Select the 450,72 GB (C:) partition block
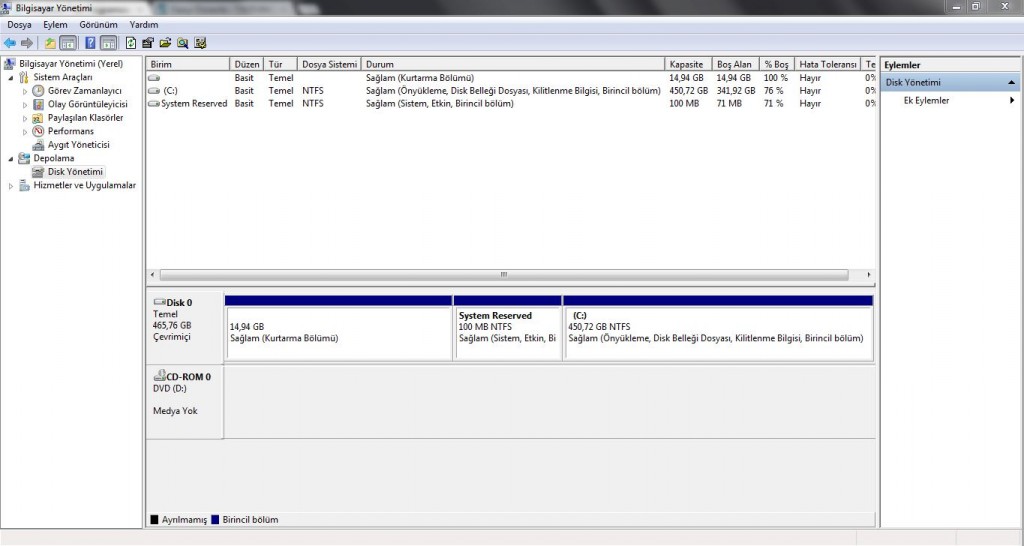Viewport: 1024px width, 546px height. point(717,332)
